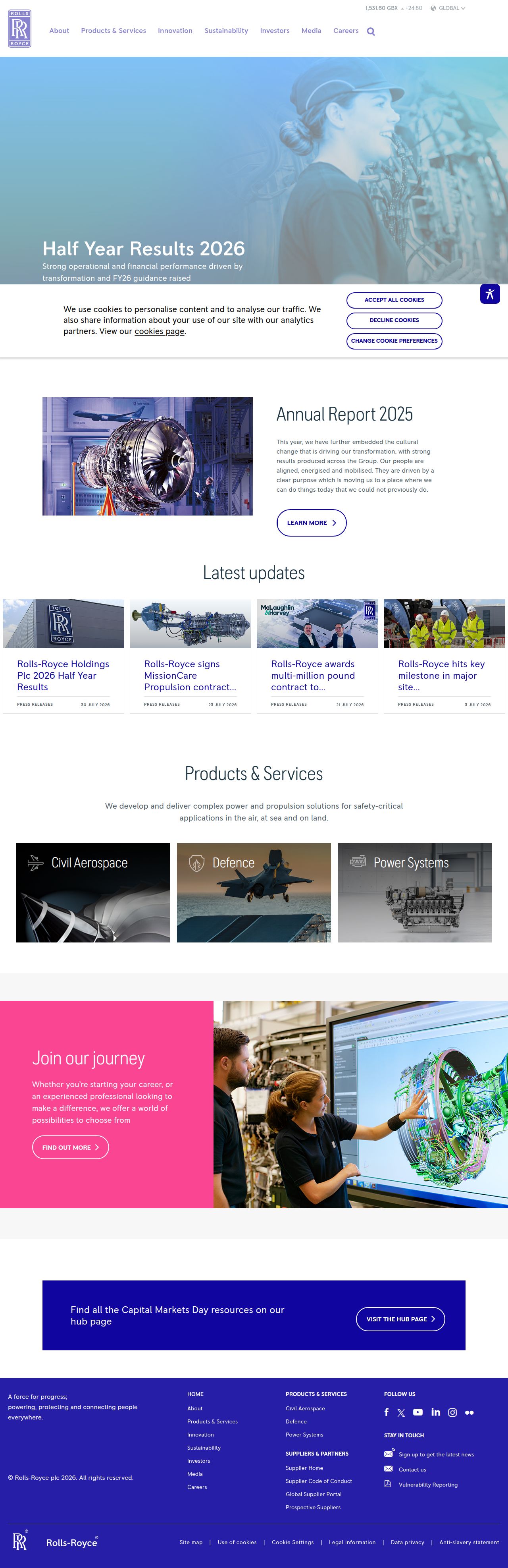Click the globe icon next to GLOBAL
508x1568 pixels.
[433, 8]
